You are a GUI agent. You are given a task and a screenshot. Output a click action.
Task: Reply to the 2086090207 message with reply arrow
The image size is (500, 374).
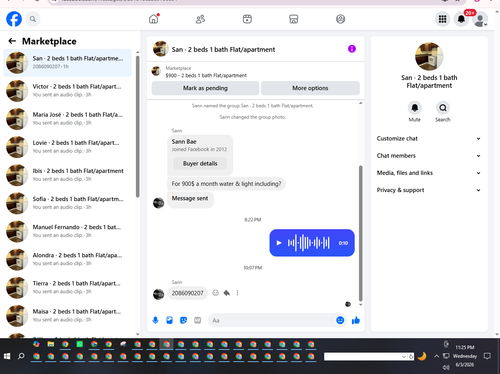[x=227, y=293]
